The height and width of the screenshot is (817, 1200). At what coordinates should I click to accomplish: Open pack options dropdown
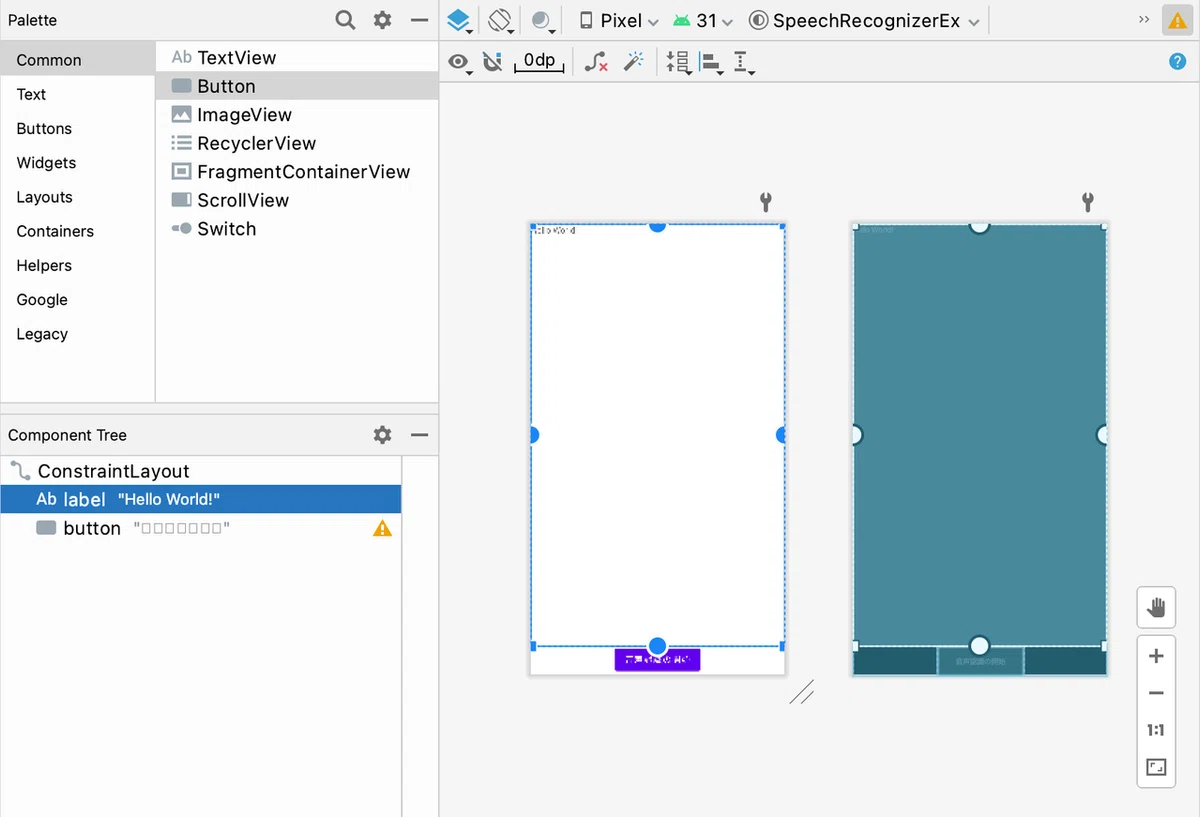click(679, 63)
